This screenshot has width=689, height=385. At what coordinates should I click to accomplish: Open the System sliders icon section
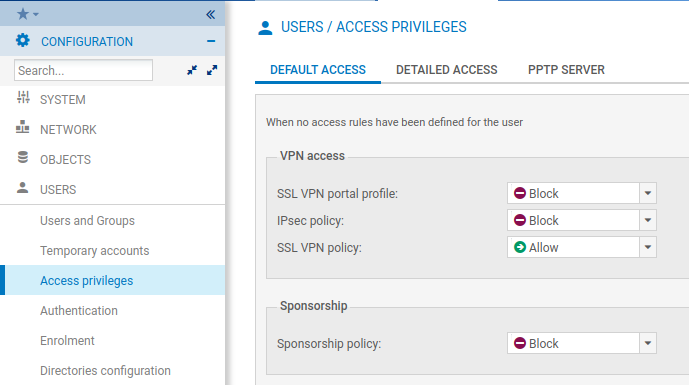click(23, 98)
